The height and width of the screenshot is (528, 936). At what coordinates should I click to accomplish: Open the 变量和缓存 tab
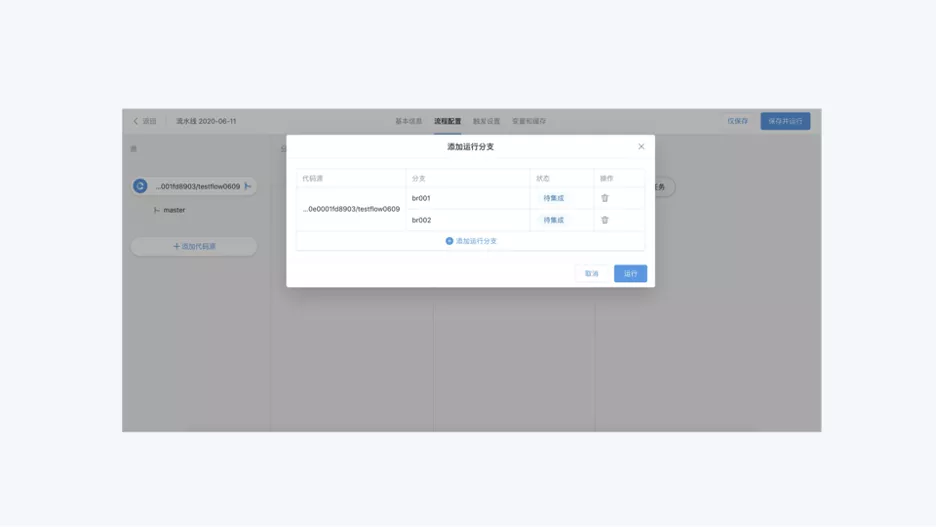coord(528,121)
